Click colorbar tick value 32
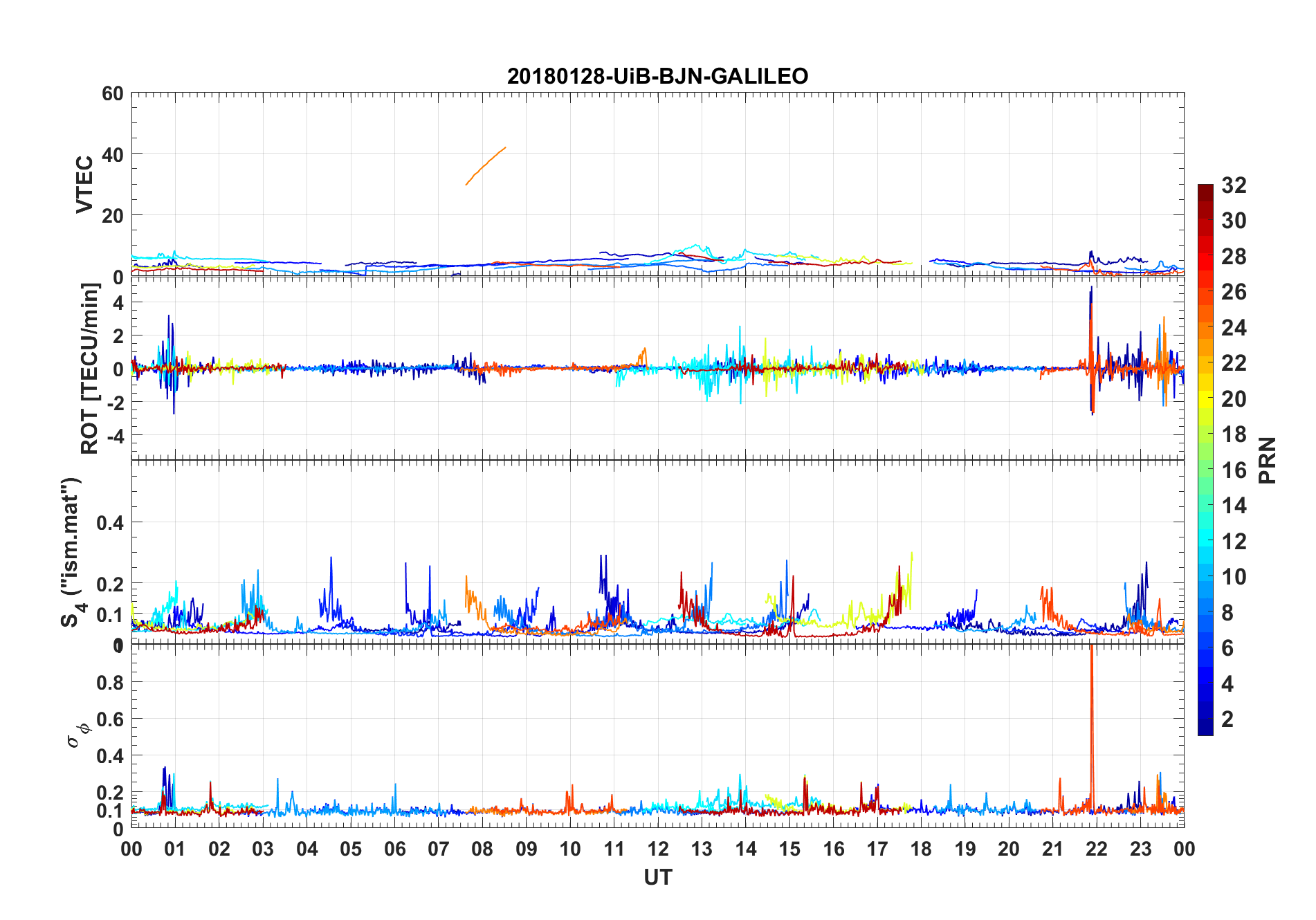The width and height of the screenshot is (1316, 920). point(1234,185)
